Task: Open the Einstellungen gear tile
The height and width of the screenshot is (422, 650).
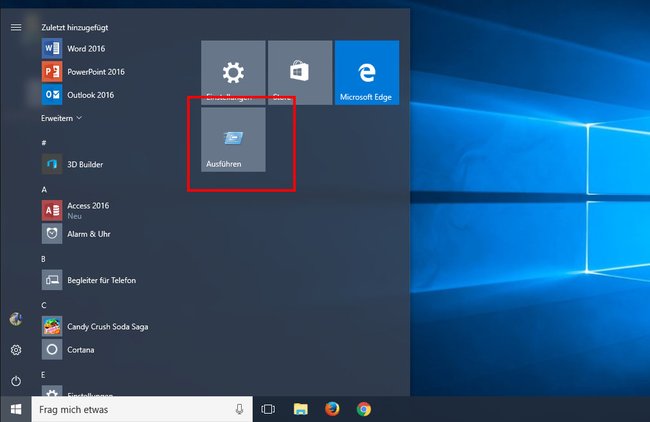Action: (233, 73)
